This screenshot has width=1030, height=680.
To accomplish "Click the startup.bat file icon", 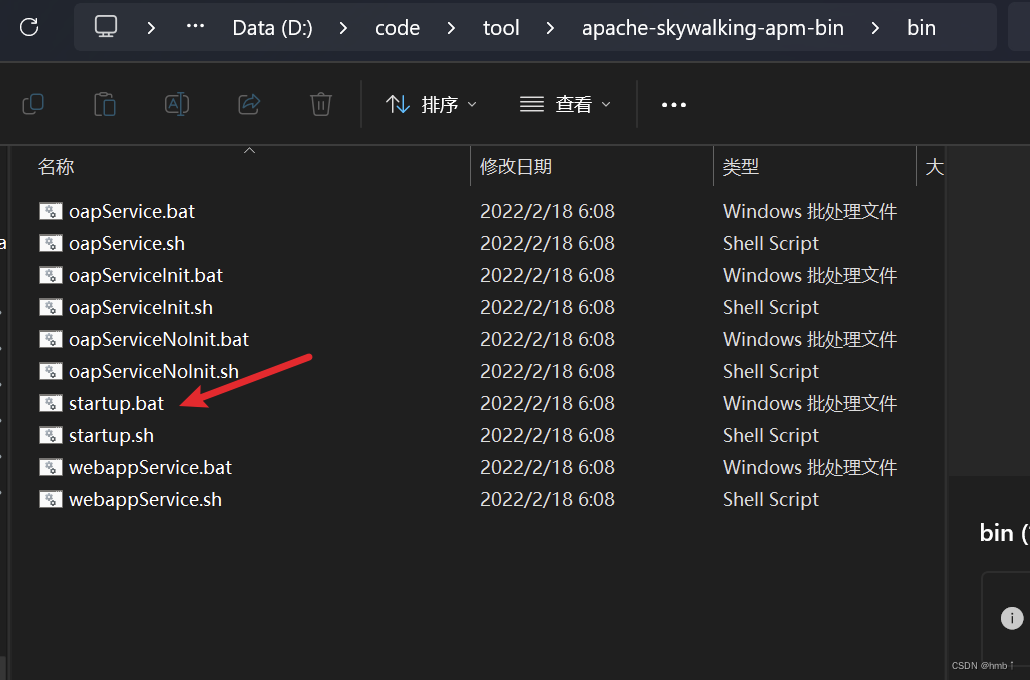I will [51, 403].
